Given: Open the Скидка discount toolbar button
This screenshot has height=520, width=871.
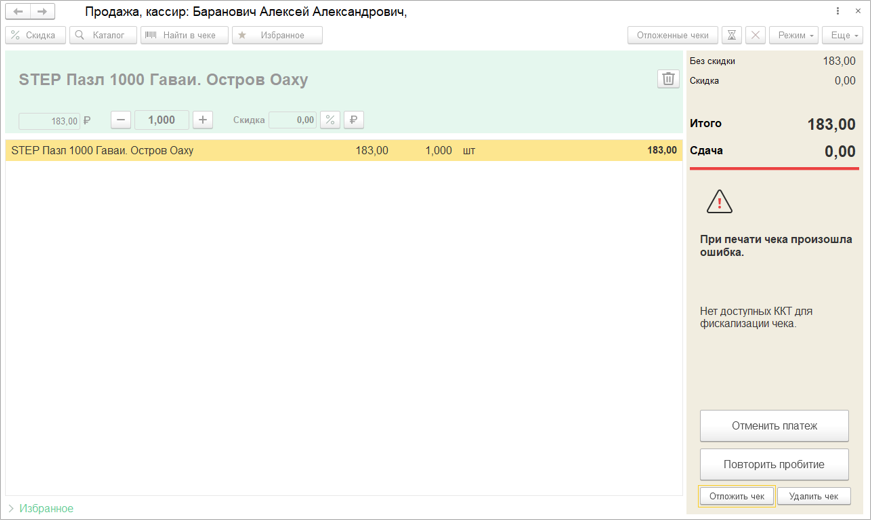Looking at the screenshot, I should click(x=36, y=35).
